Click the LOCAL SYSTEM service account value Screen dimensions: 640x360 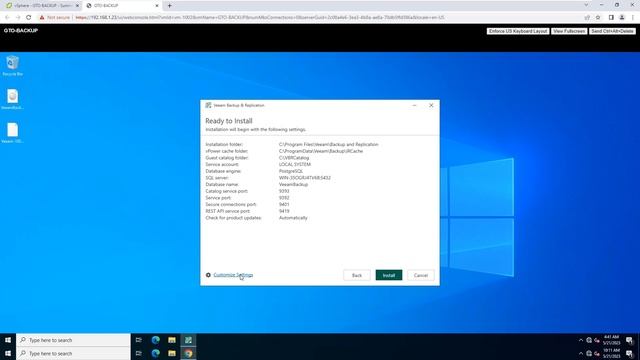295,164
